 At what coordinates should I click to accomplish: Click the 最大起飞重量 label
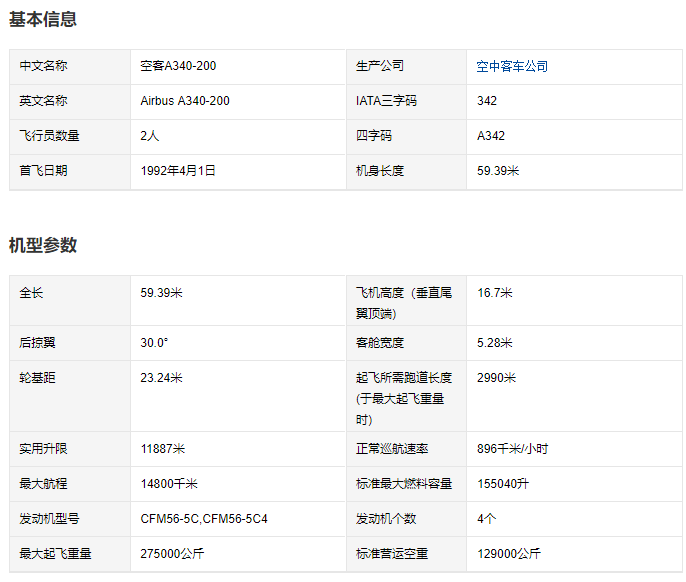(x=56, y=554)
